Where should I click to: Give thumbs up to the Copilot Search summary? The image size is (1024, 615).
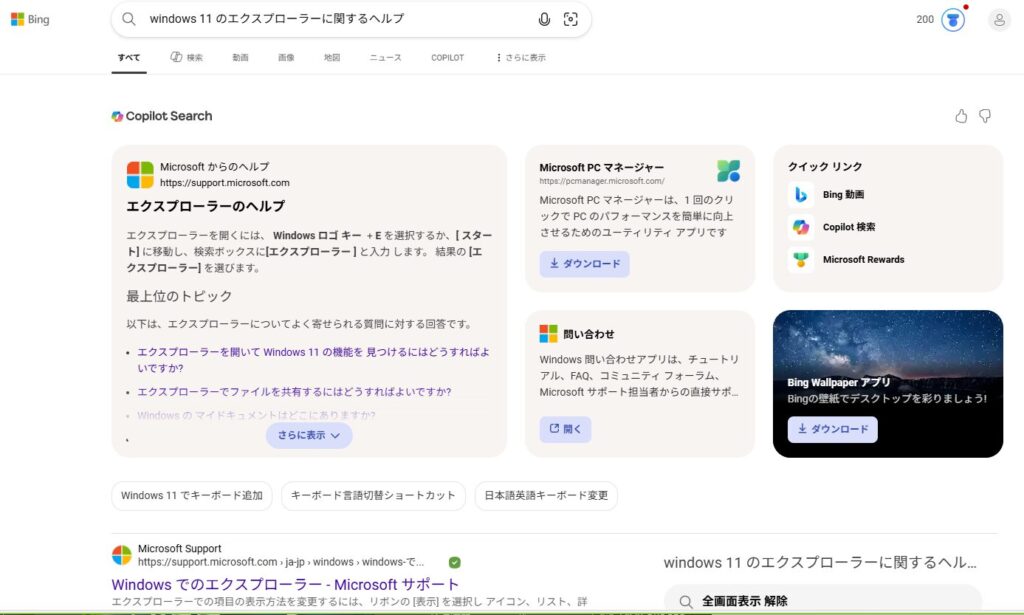pyautogui.click(x=961, y=116)
